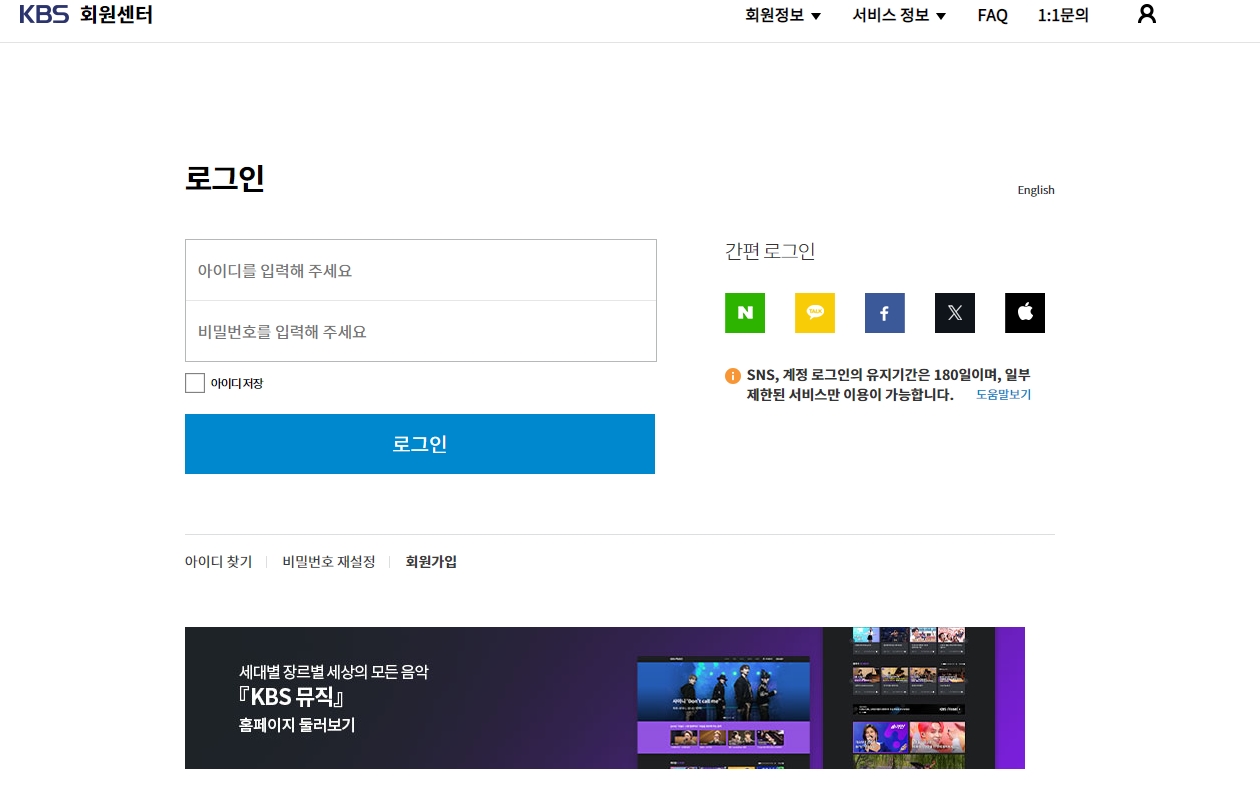Open the 회원가입 sign-up link
The height and width of the screenshot is (794, 1260).
click(x=431, y=562)
